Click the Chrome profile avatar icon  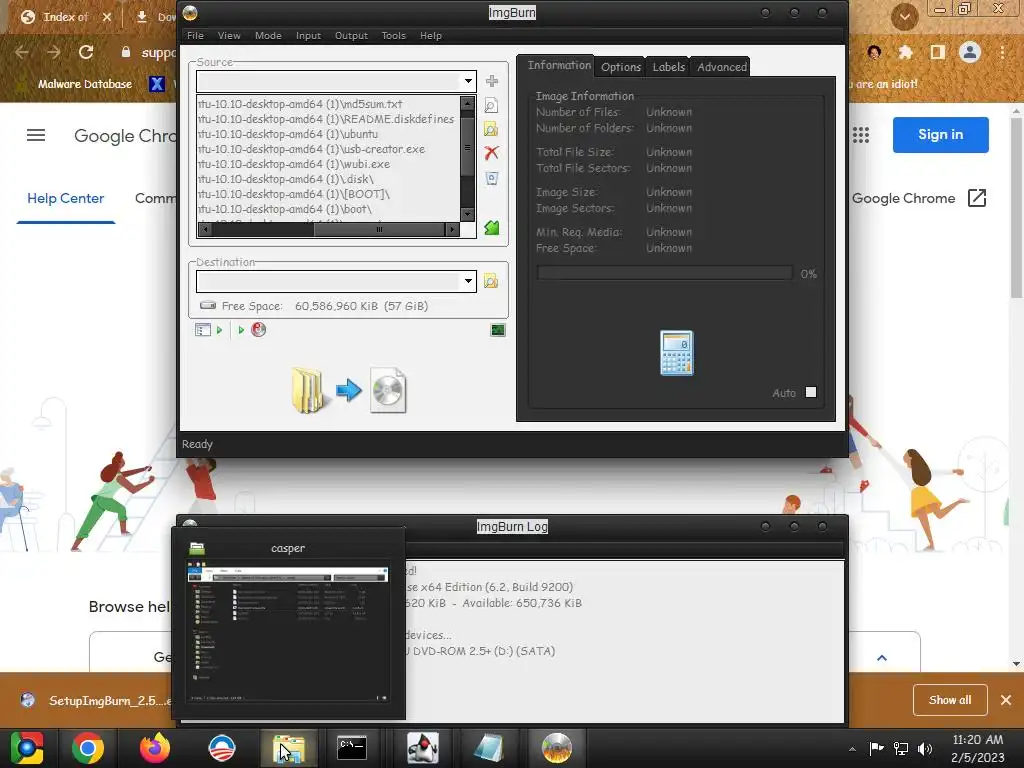(970, 52)
